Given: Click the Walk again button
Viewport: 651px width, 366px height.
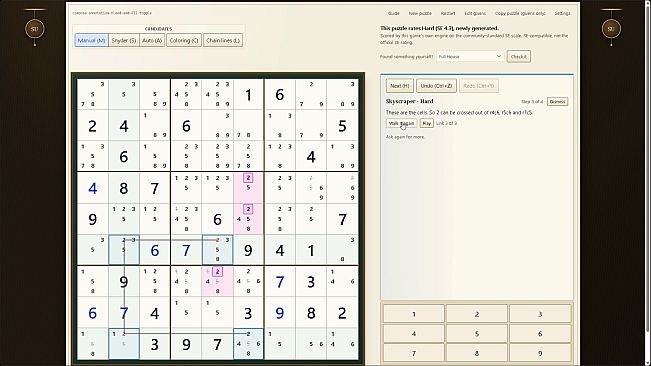Looking at the screenshot, I should pyautogui.click(x=401, y=123).
